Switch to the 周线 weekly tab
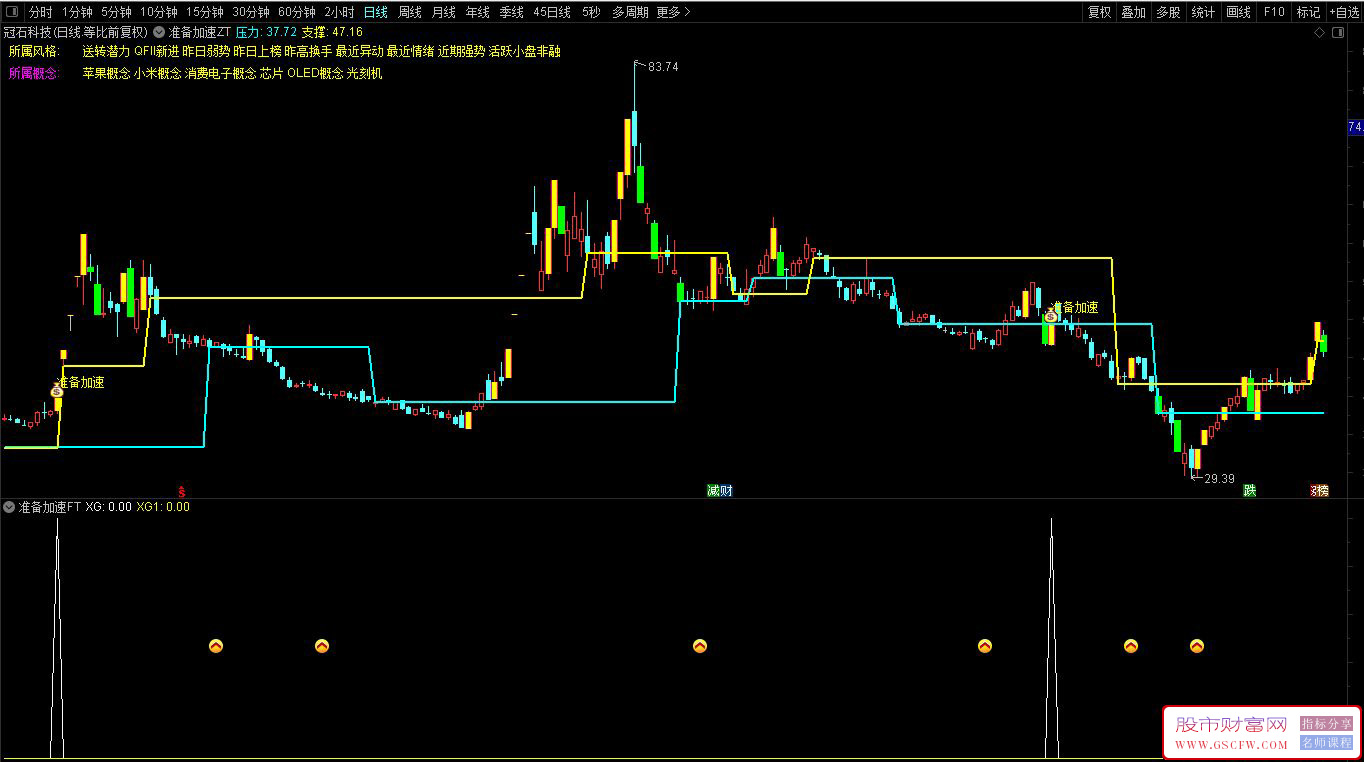Screen dimensions: 1364x762 [410, 12]
